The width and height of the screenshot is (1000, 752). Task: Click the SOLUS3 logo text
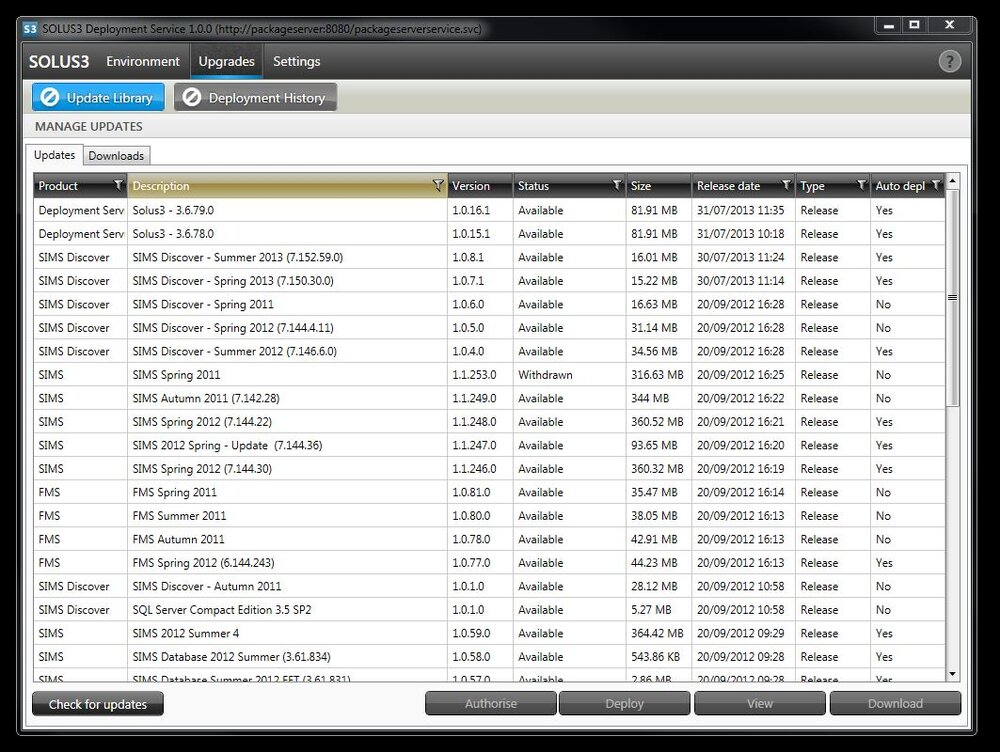(59, 62)
